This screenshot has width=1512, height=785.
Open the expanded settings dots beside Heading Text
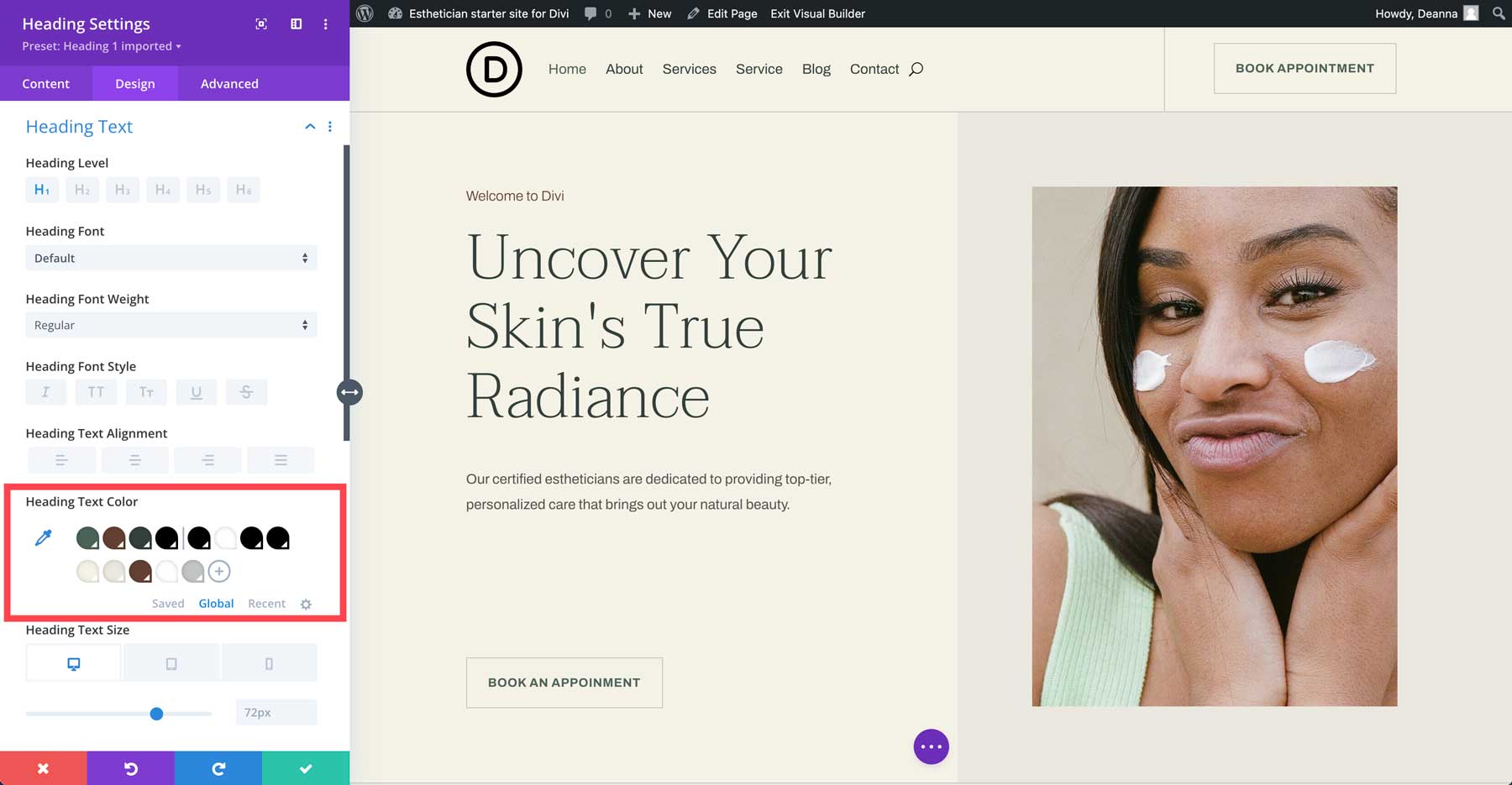coord(329,126)
